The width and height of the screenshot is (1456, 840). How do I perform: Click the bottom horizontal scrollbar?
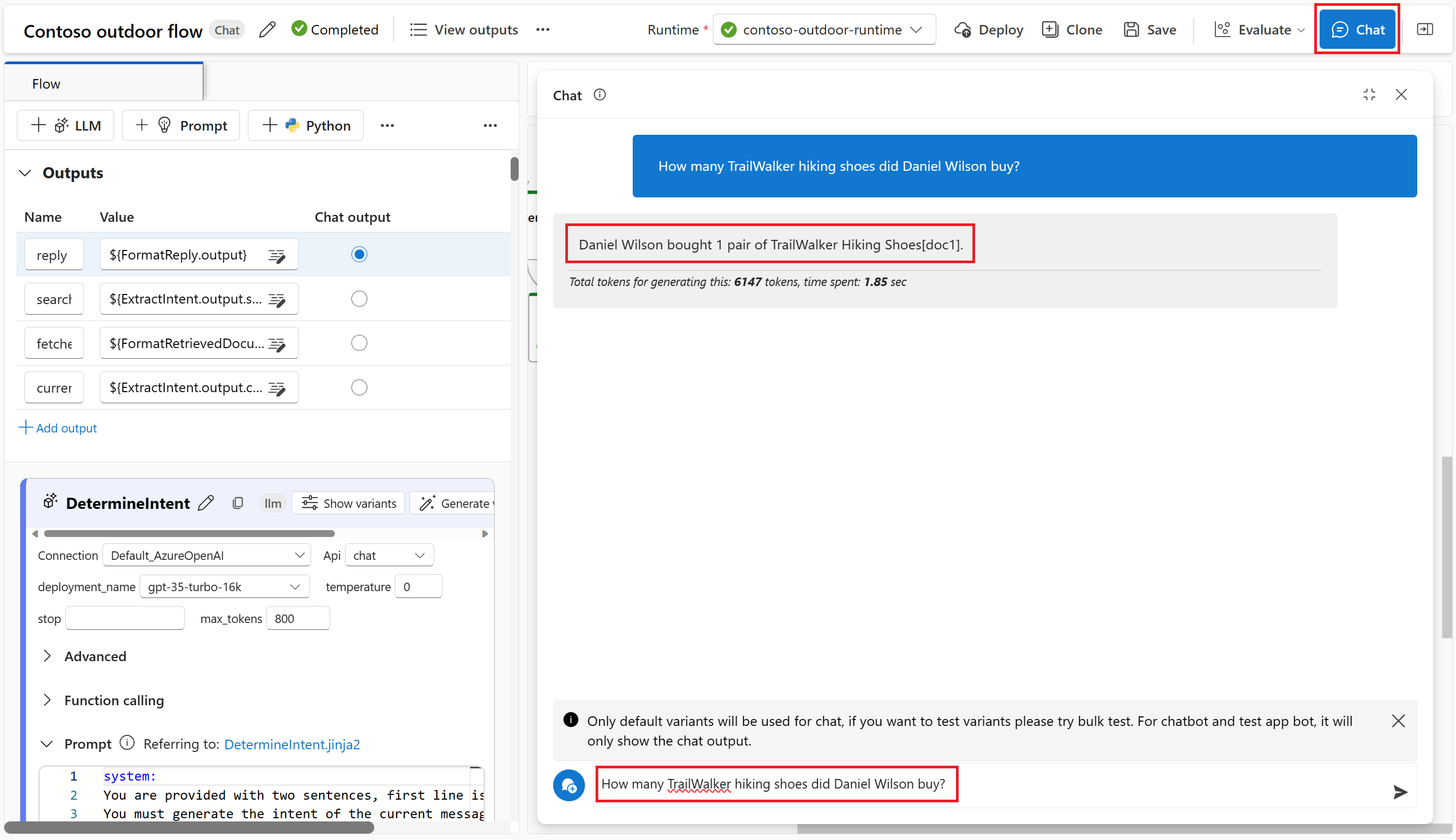(x=189, y=828)
